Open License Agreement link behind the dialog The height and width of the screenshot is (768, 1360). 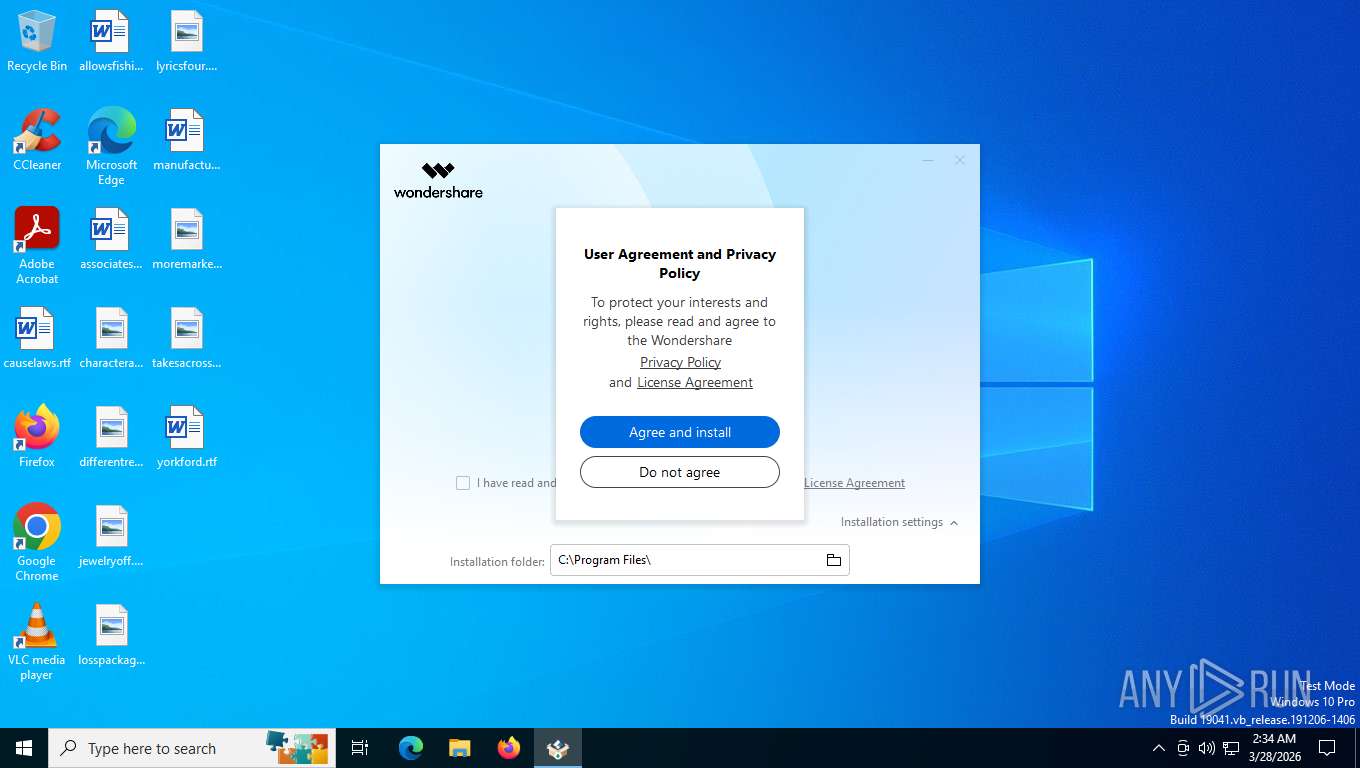855,483
